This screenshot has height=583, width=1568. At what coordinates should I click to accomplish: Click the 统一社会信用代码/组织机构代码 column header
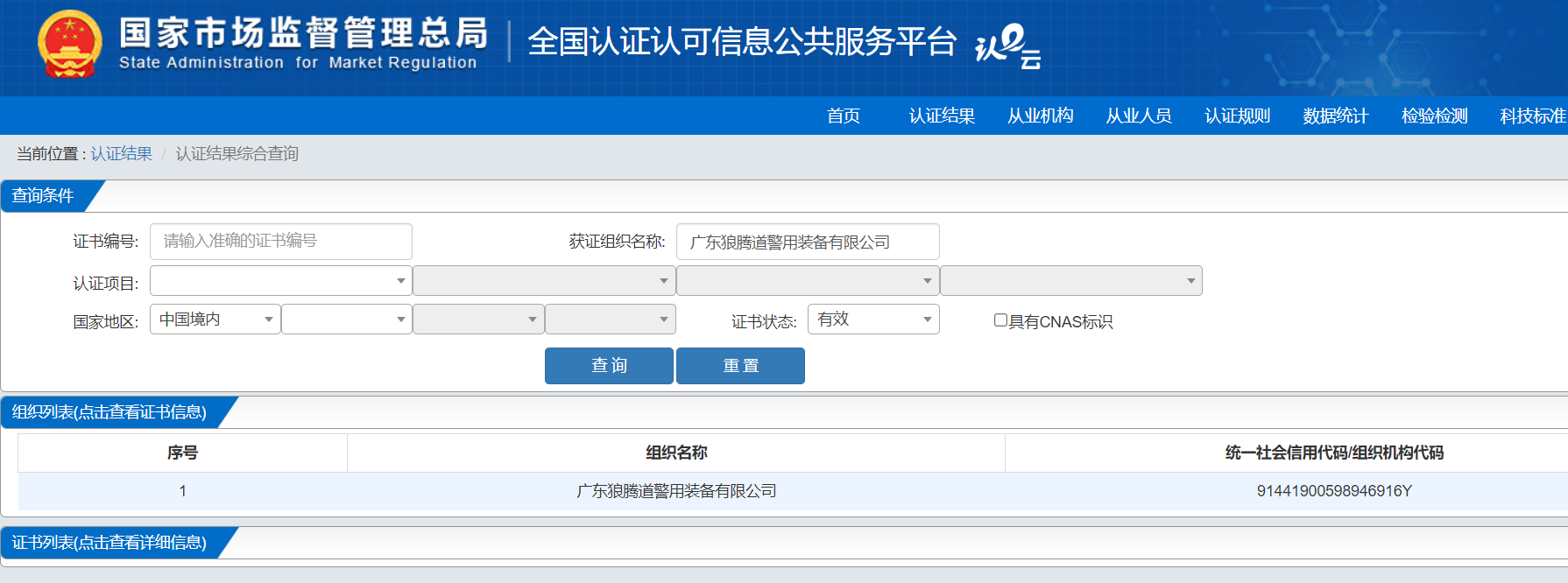point(1334,453)
